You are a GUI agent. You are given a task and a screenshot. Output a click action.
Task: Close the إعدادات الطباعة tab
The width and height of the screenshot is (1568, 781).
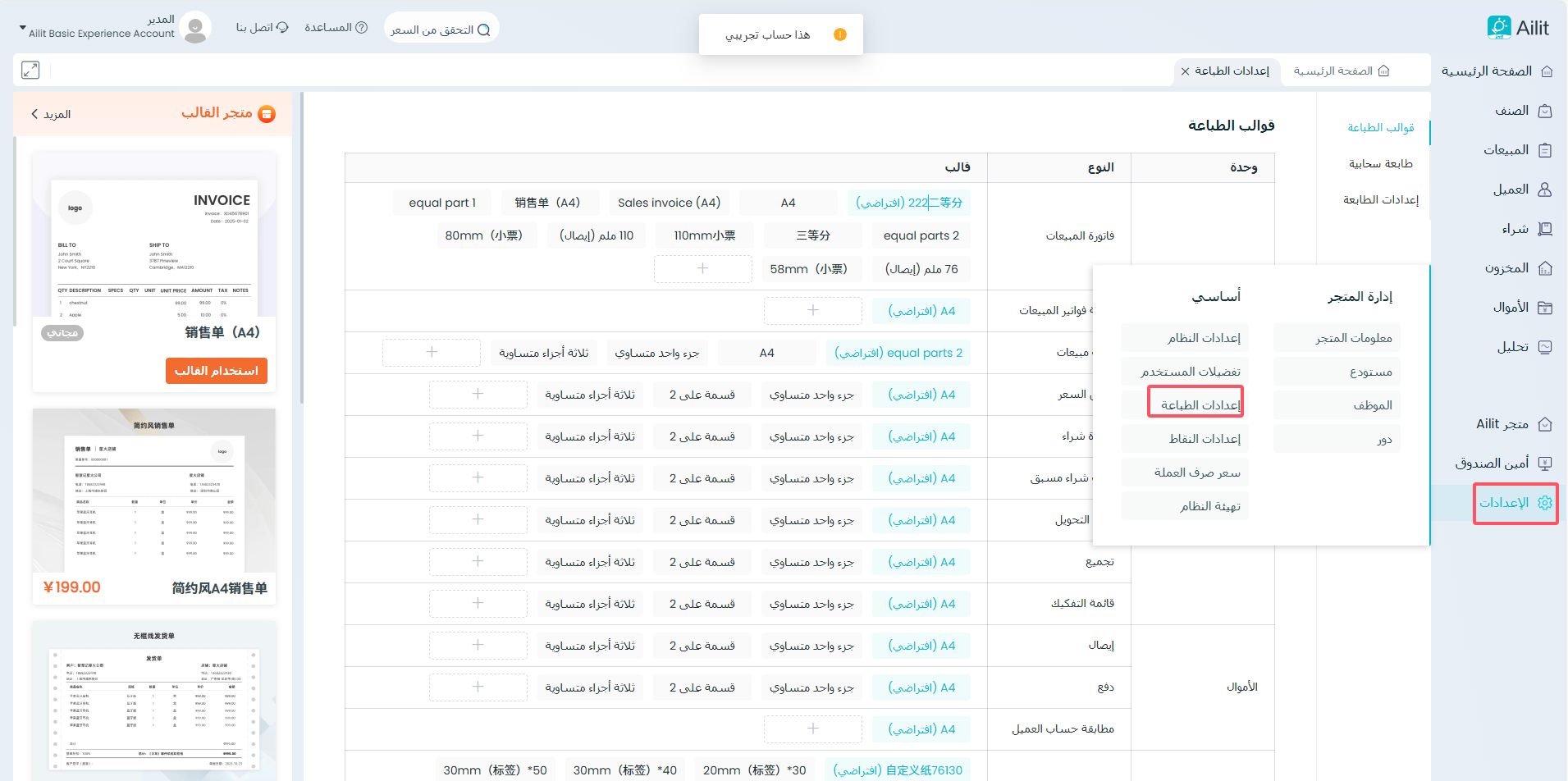pyautogui.click(x=1185, y=71)
